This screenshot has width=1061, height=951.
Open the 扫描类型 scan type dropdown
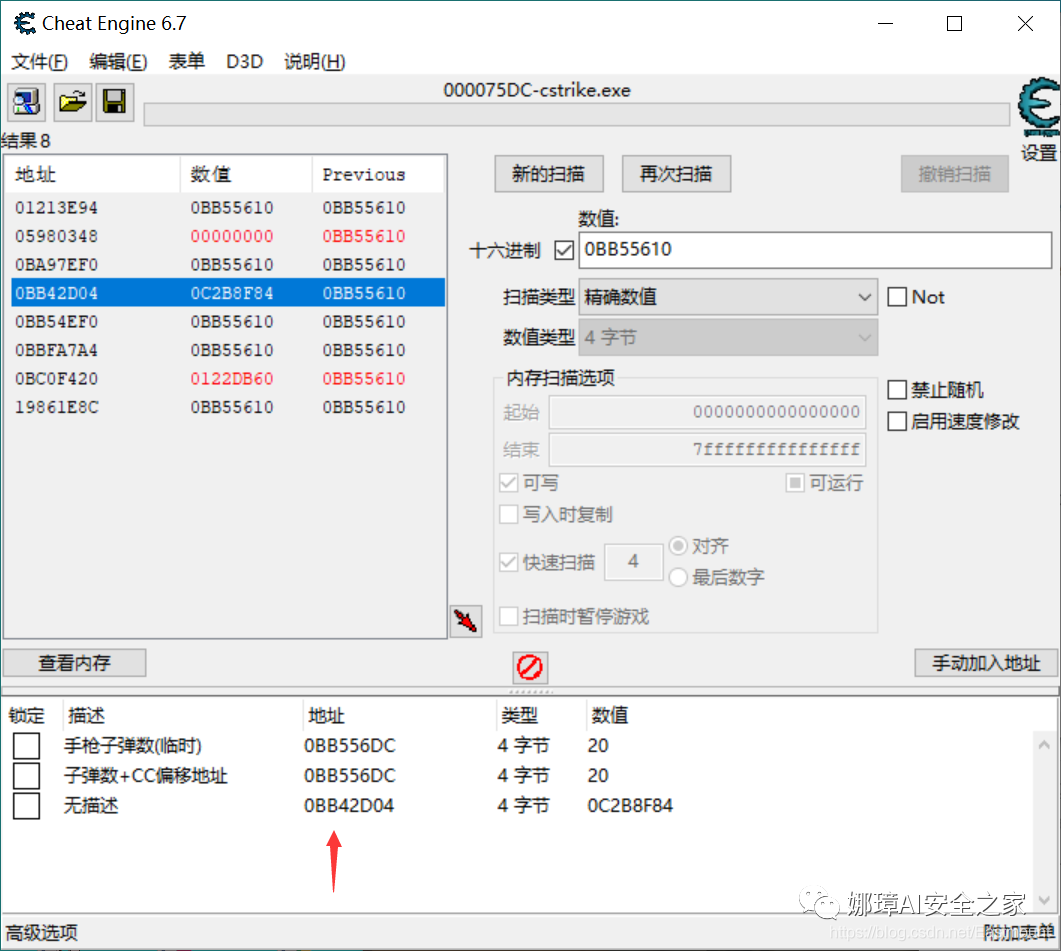(728, 296)
